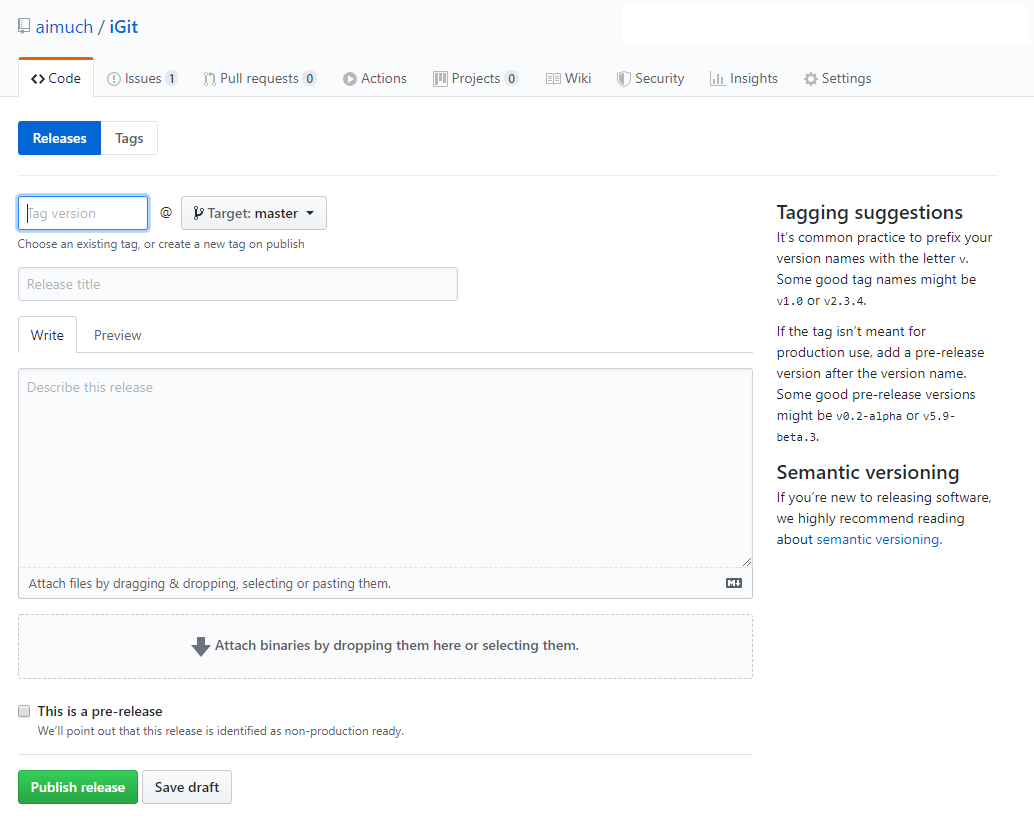The width and height of the screenshot is (1034, 820).
Task: Open repository Settings tab
Action: [x=837, y=79]
